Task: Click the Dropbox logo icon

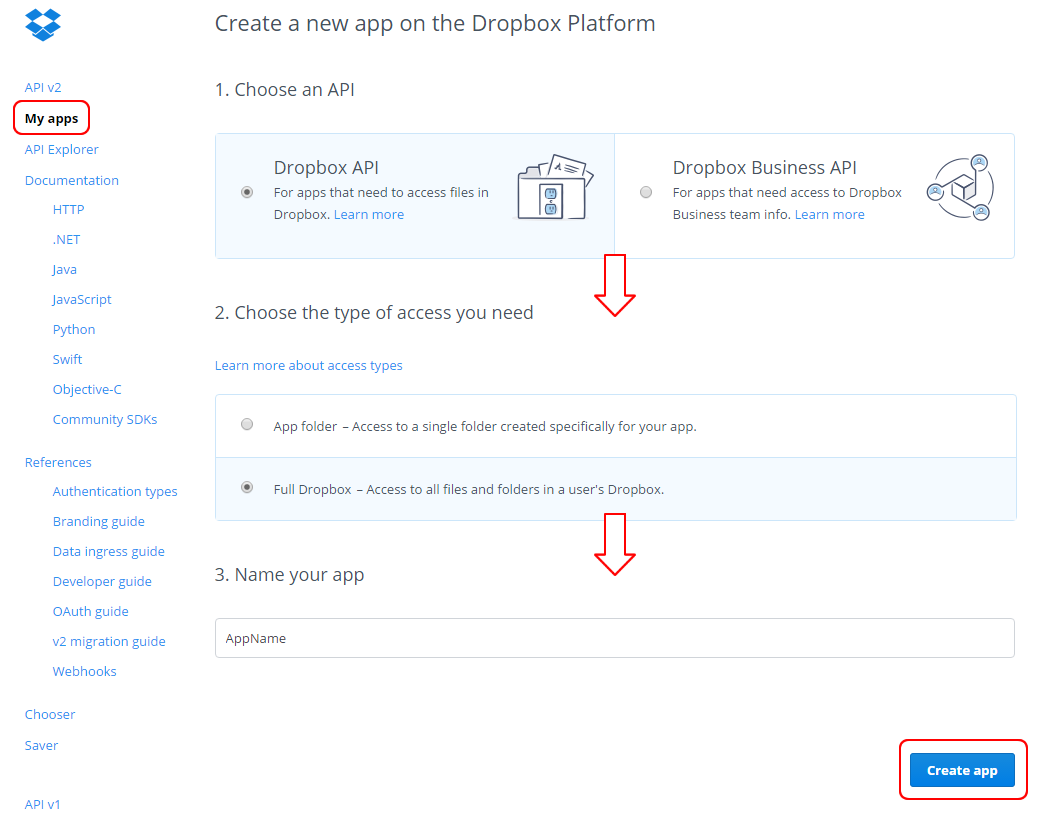Action: (43, 25)
